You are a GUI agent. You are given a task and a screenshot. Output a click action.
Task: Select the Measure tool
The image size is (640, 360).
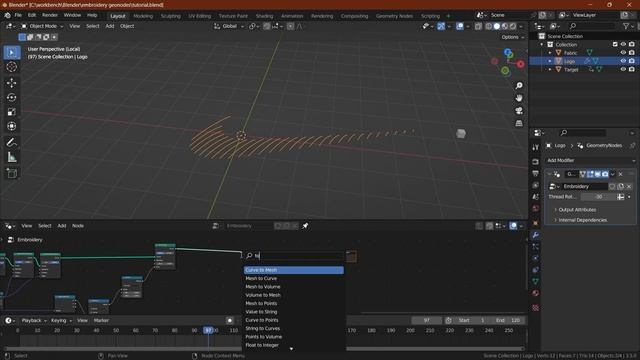coord(11,157)
